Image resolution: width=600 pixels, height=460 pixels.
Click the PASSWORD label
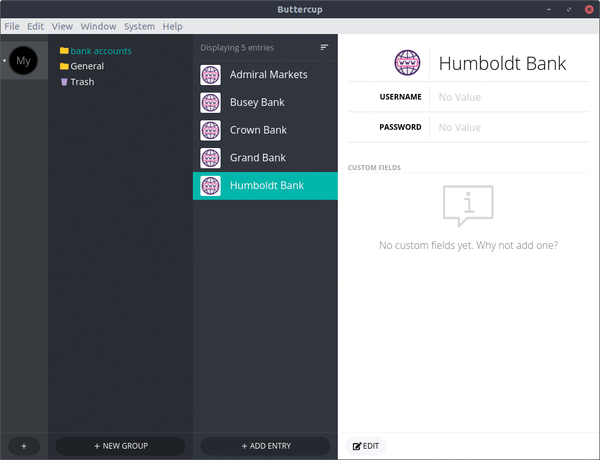pyautogui.click(x=400, y=127)
